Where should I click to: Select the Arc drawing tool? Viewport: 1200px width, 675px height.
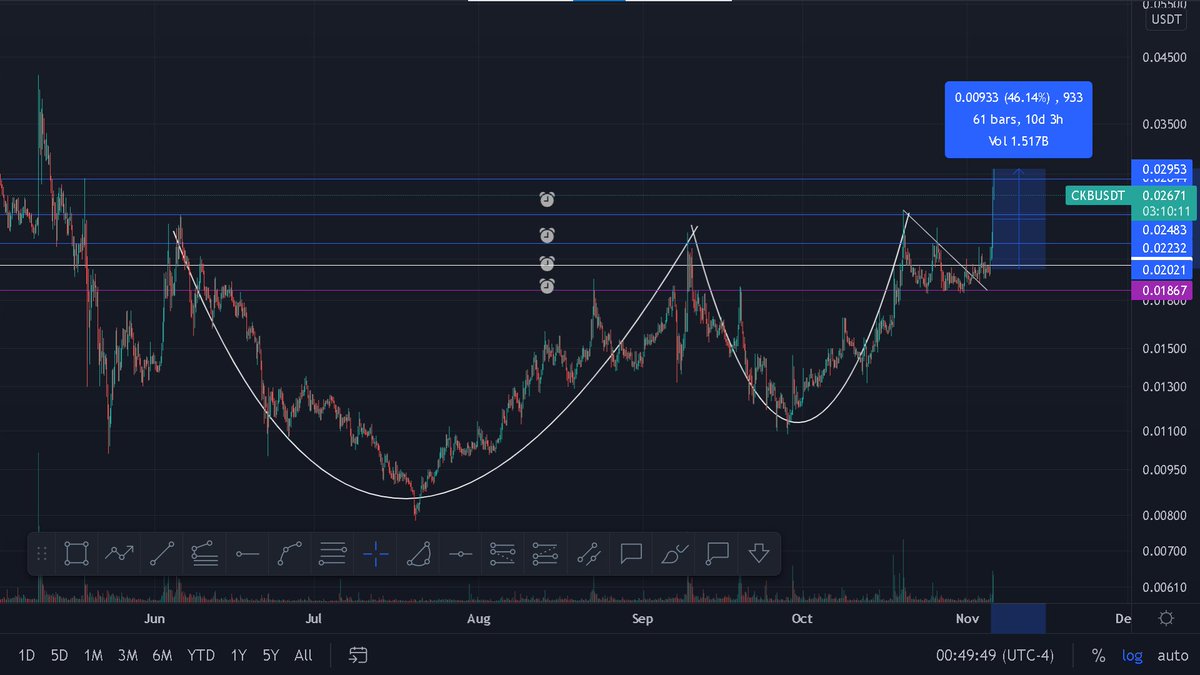point(418,553)
